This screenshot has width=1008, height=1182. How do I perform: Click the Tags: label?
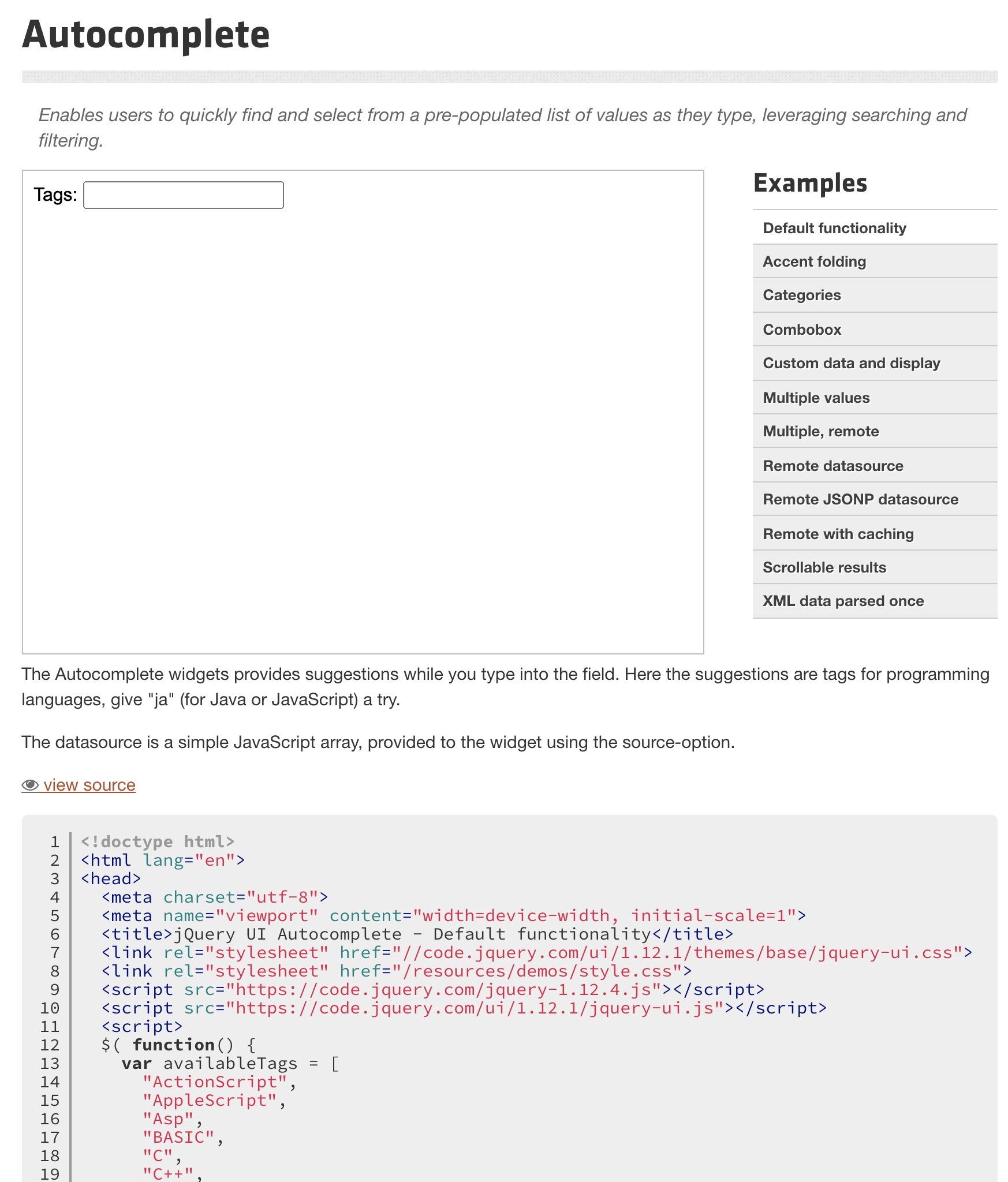55,195
